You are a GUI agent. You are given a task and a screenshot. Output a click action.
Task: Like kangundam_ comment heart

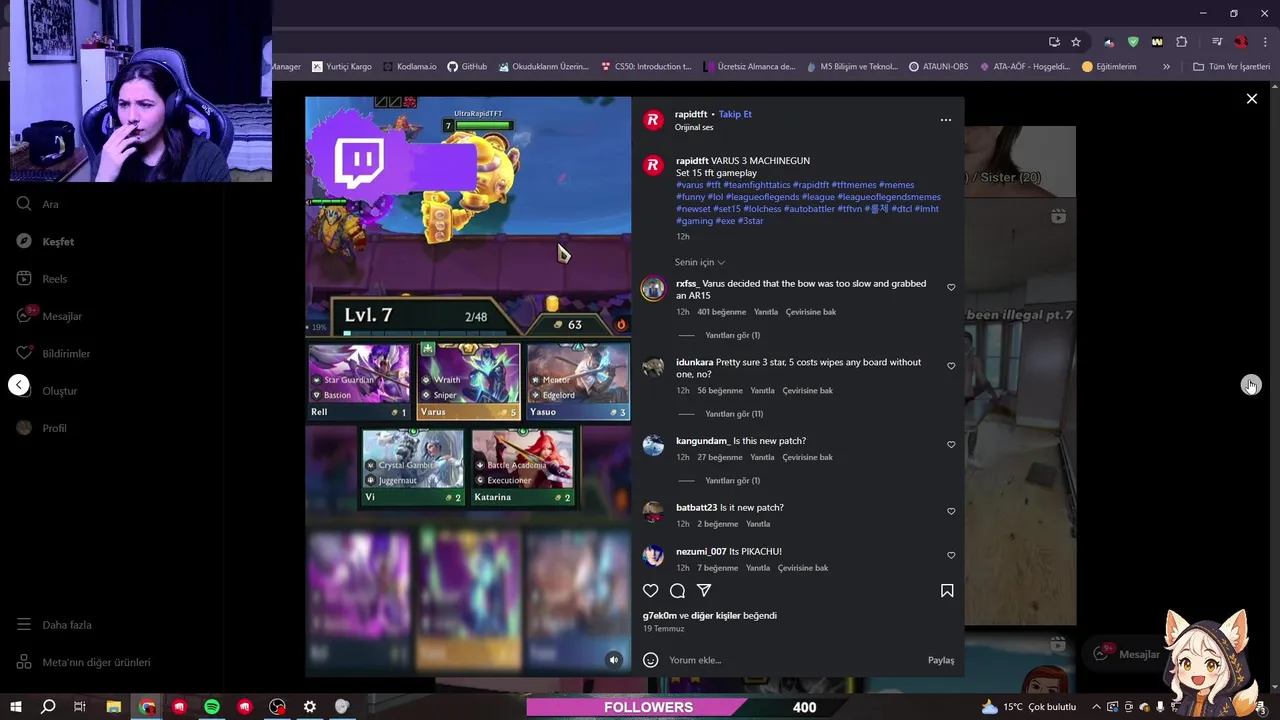[x=951, y=445]
